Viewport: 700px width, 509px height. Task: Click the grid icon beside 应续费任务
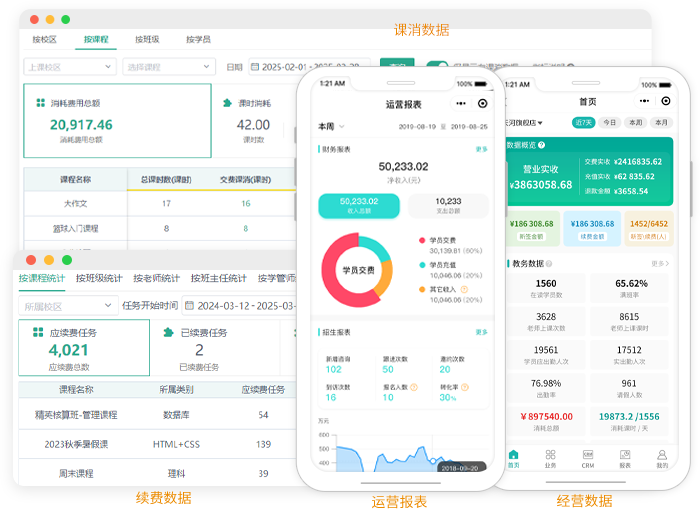click(38, 332)
